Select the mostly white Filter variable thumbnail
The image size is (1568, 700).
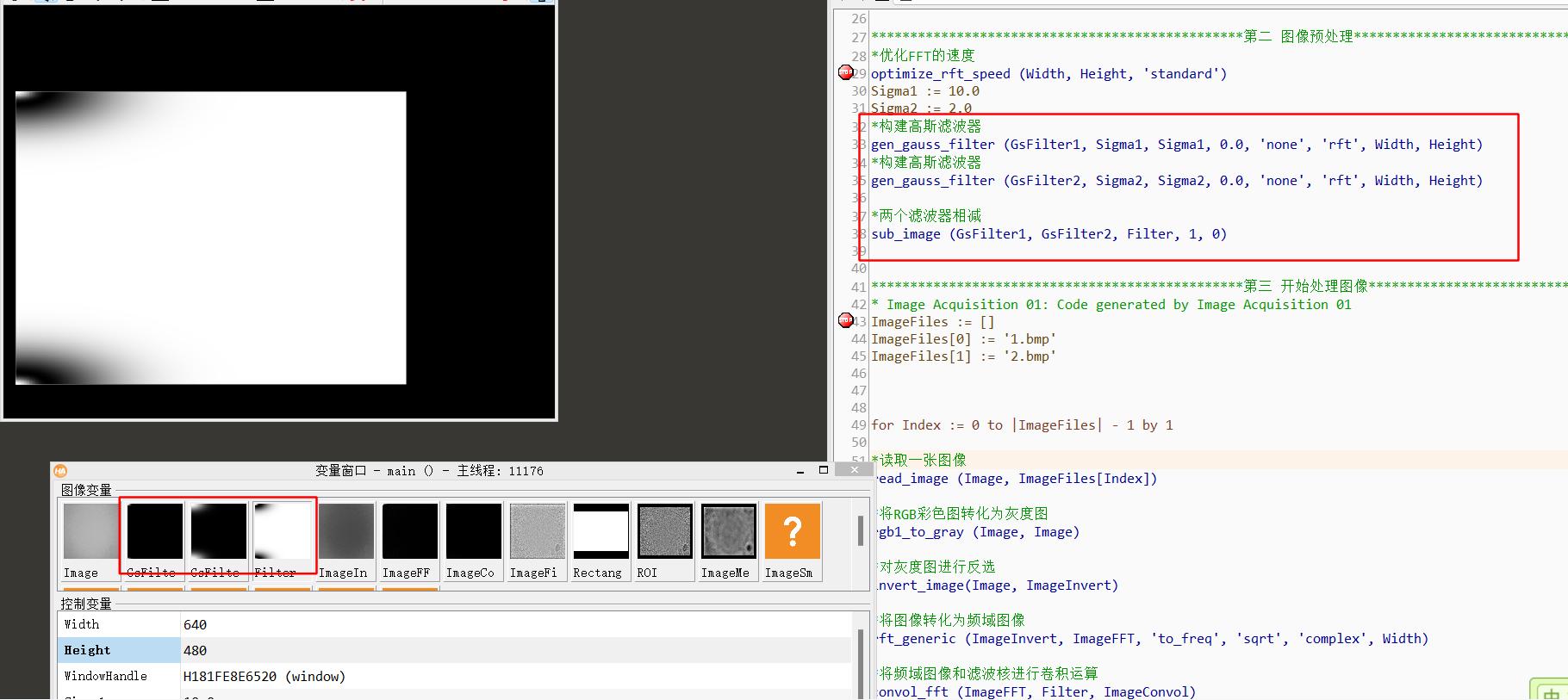click(282, 531)
